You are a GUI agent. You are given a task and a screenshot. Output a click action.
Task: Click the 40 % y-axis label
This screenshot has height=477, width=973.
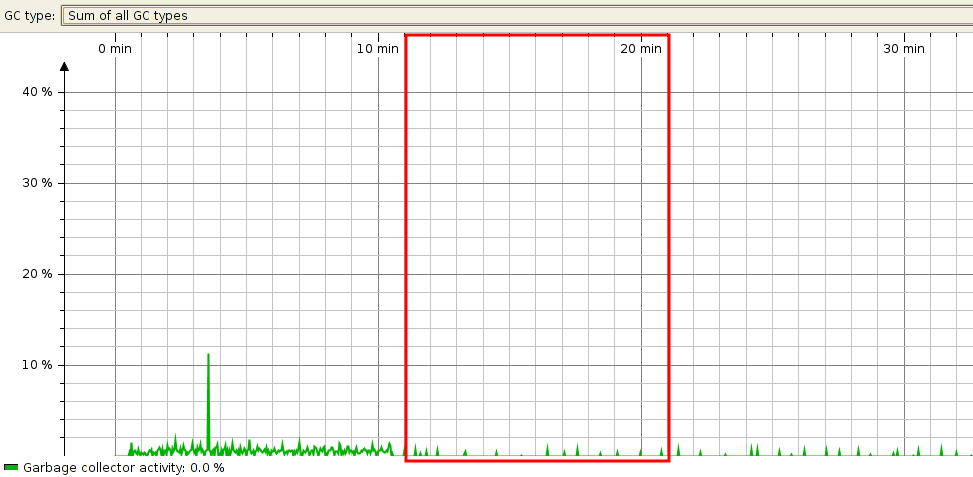point(38,92)
